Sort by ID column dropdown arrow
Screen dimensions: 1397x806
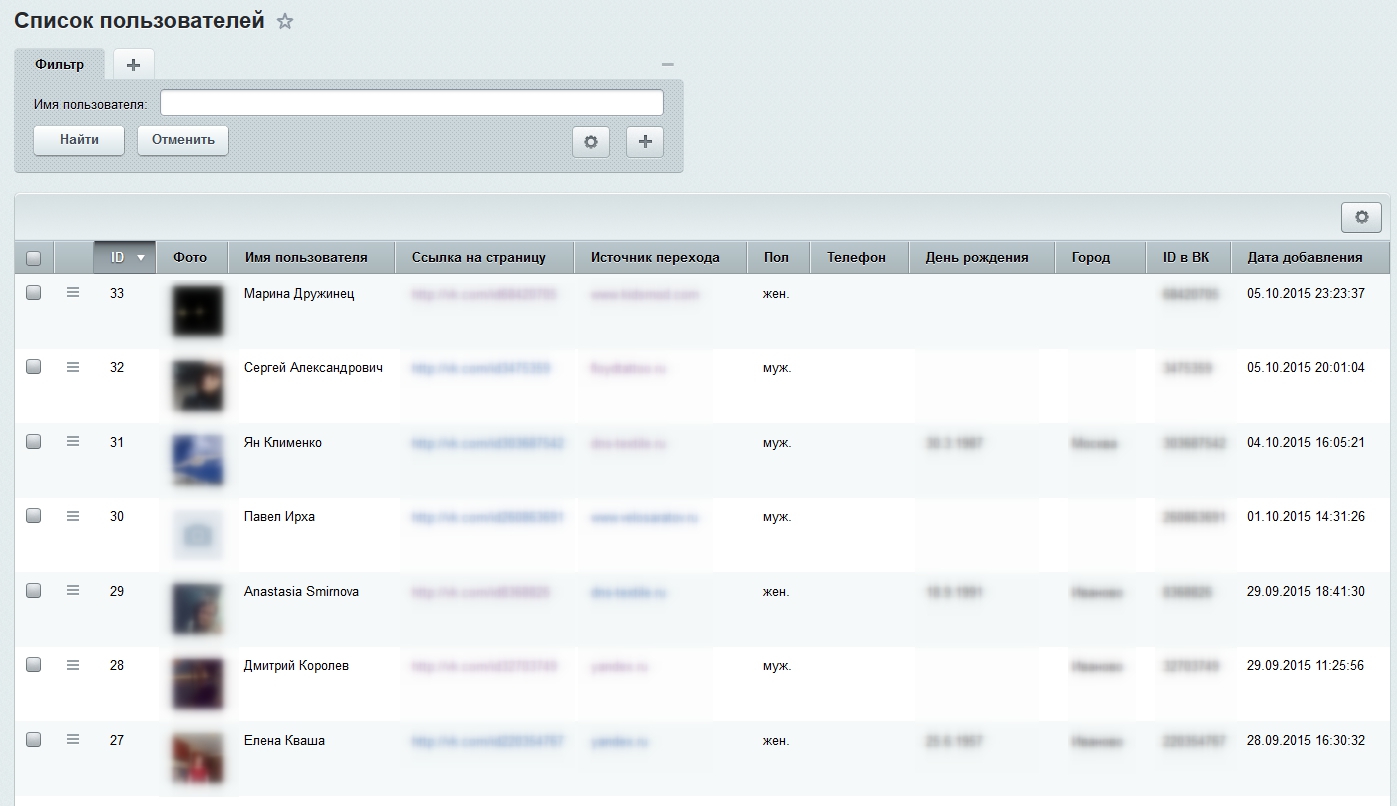point(141,258)
